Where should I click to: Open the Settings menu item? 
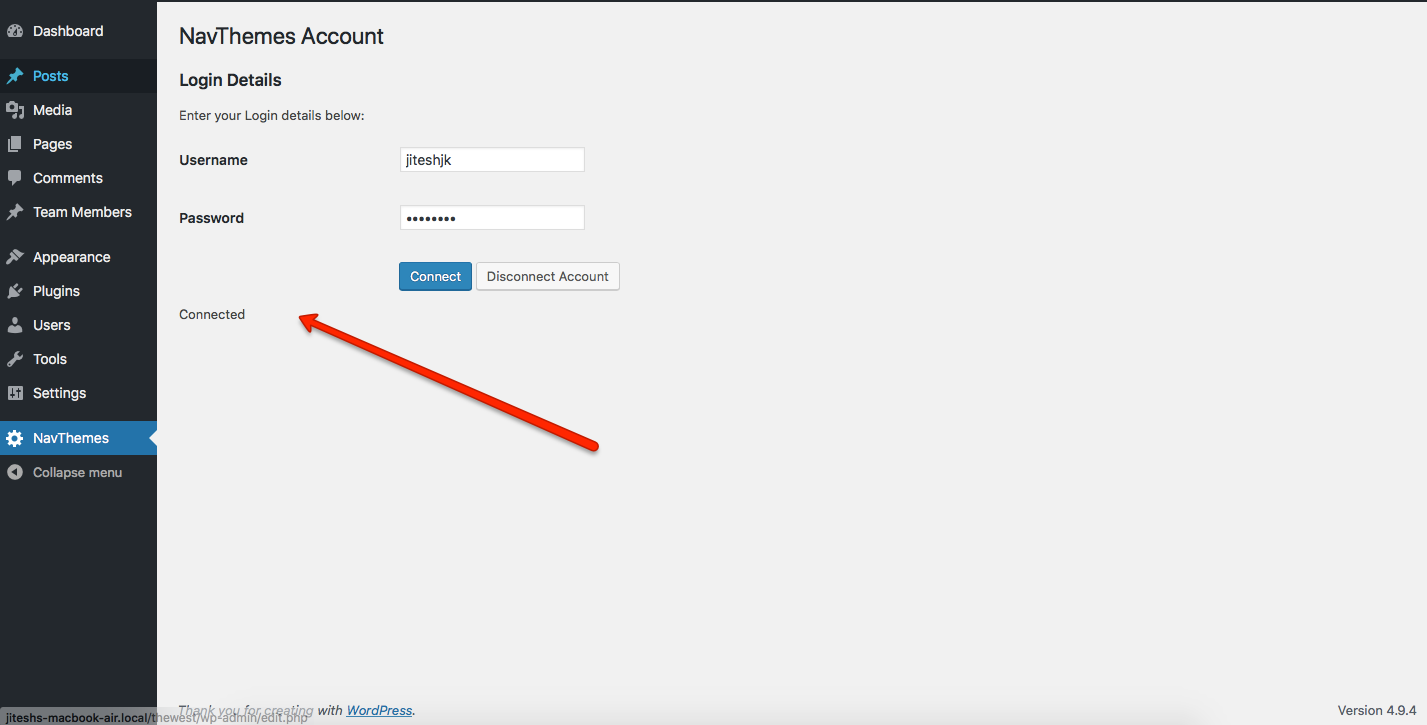(x=78, y=393)
